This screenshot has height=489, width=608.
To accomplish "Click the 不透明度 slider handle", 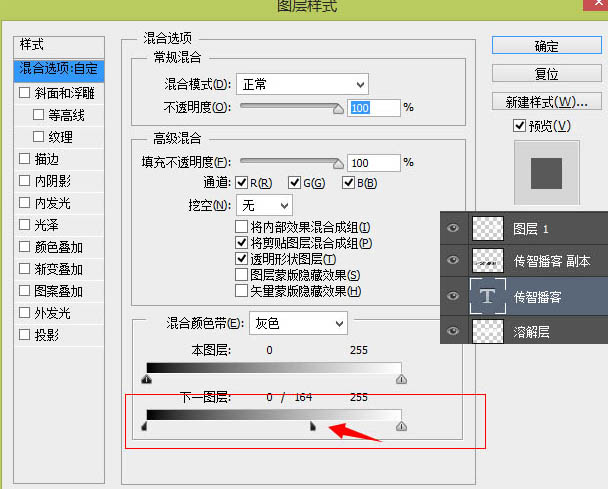I will tap(338, 108).
